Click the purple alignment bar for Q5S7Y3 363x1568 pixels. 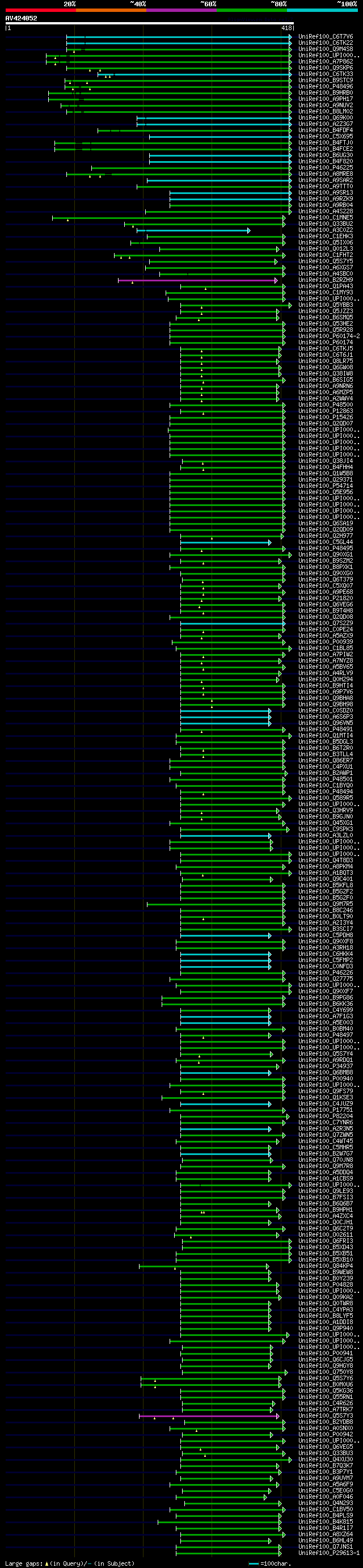[209, 1416]
